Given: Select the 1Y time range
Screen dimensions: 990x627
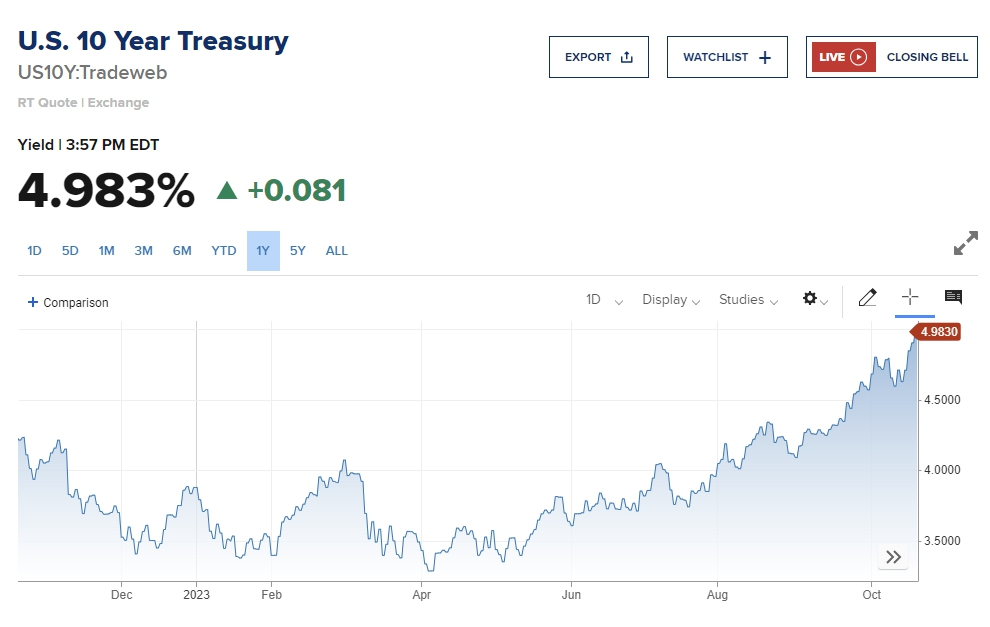Looking at the screenshot, I should point(263,251).
